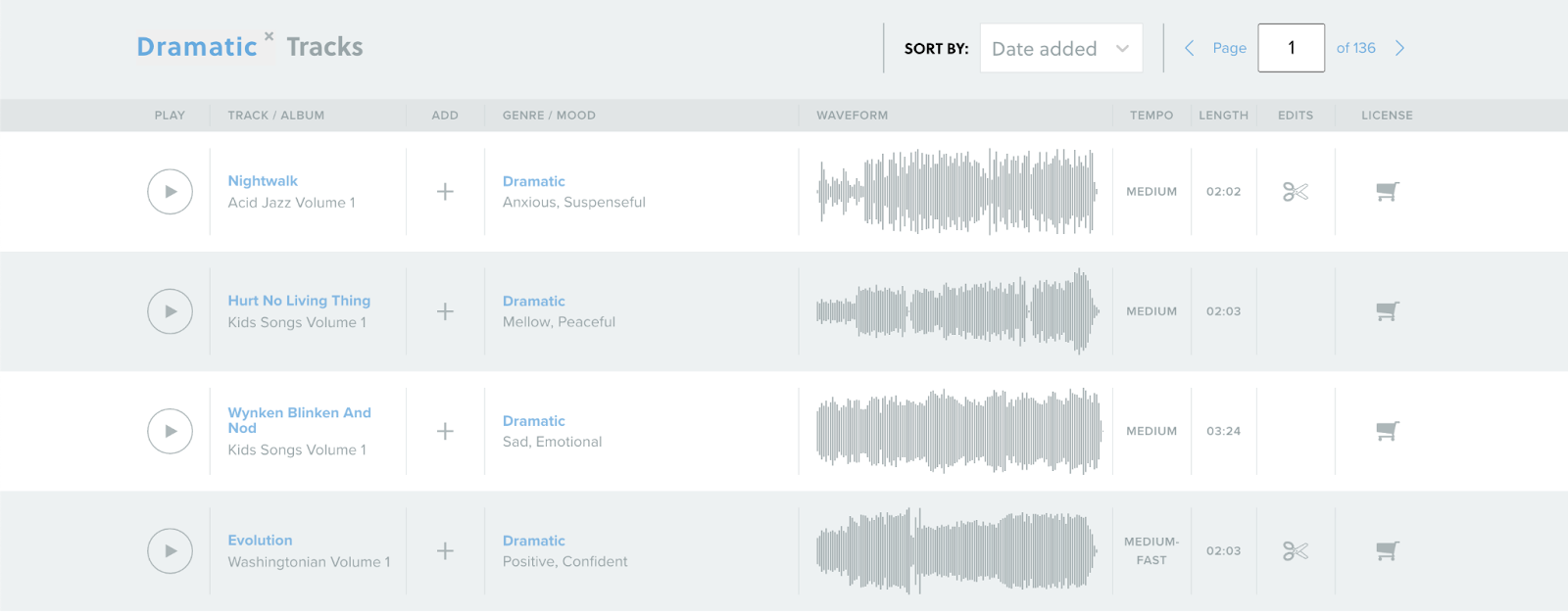Open the Dramatic genre link for Evolution
Screen dimensions: 1568x614
click(x=534, y=541)
